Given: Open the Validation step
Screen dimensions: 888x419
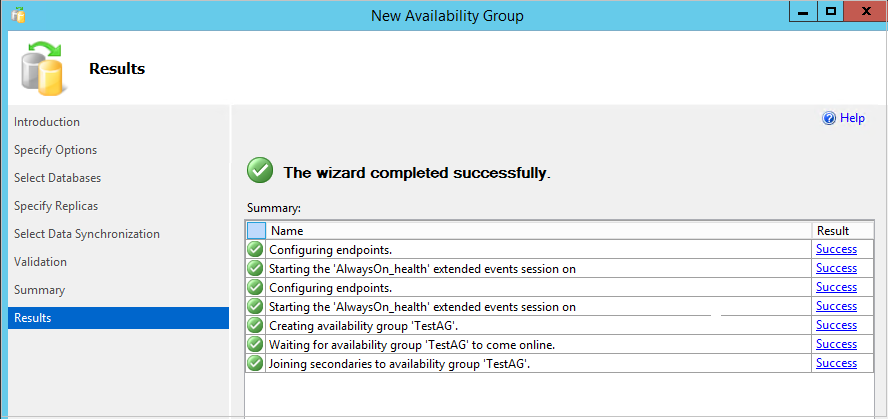Looking at the screenshot, I should (41, 262).
